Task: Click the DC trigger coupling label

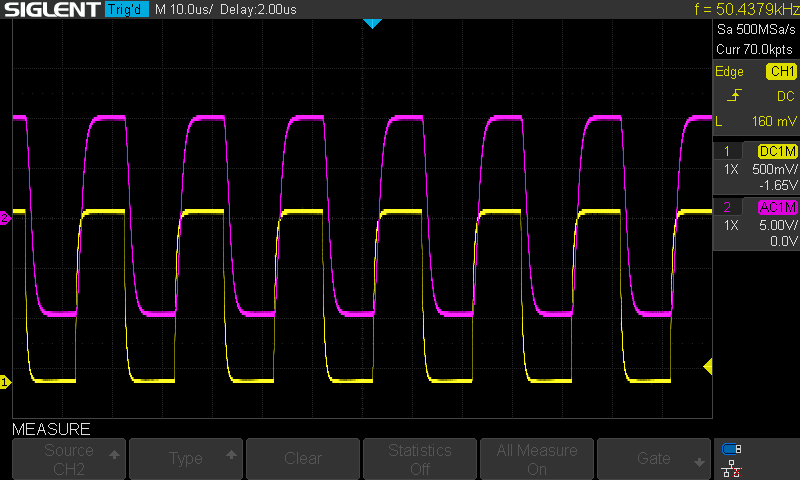Action: click(x=786, y=96)
